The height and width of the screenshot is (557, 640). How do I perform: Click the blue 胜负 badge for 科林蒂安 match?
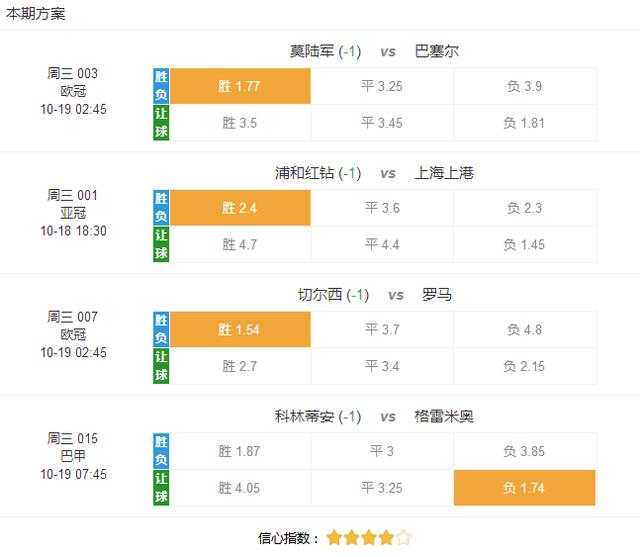161,451
